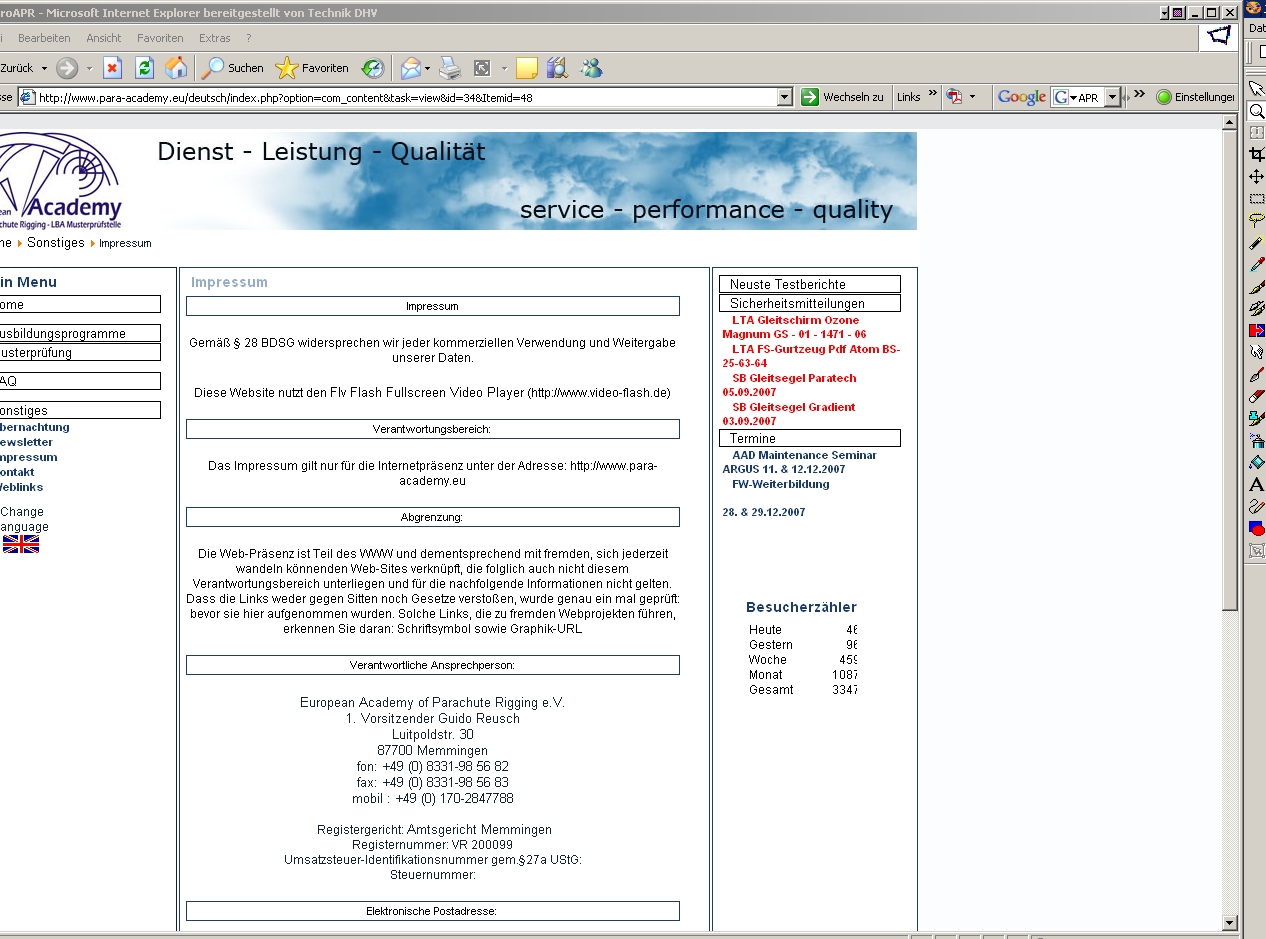Select the Paint Brush tool
This screenshot has width=1266, height=939.
coord(1257,287)
